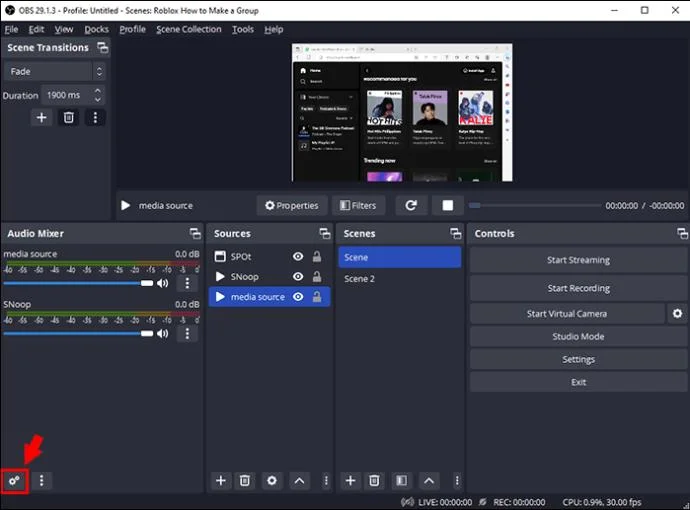Seek on the media playback timeline
Viewport: 690px width, 510px height.
535,205
